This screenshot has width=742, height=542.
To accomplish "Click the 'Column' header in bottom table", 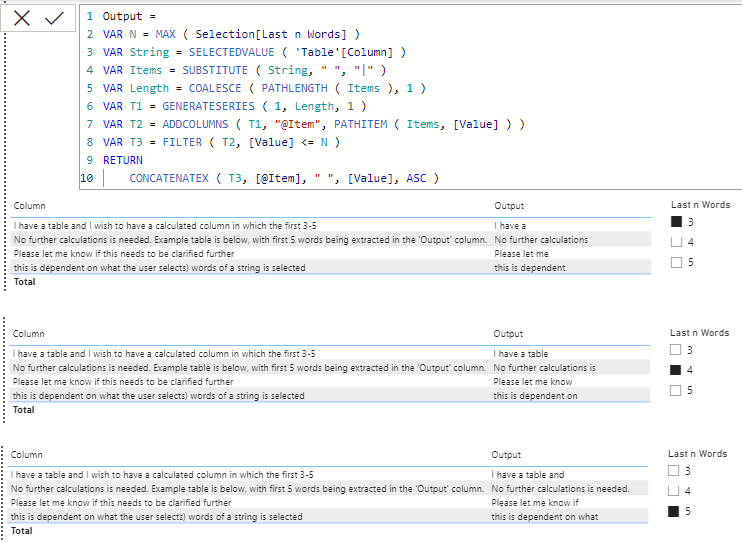I will (26, 455).
